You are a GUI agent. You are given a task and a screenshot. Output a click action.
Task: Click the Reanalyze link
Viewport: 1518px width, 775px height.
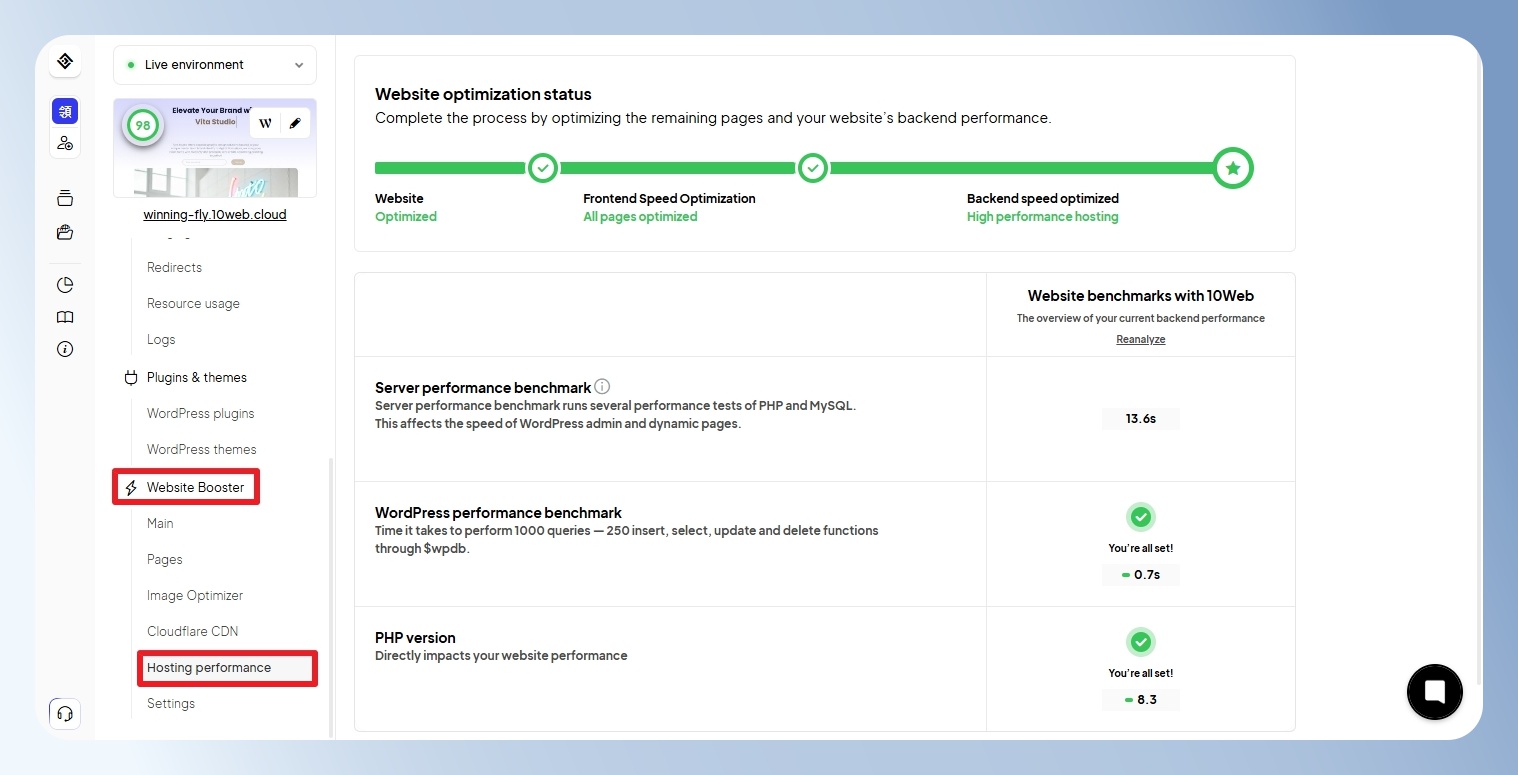click(x=1141, y=339)
